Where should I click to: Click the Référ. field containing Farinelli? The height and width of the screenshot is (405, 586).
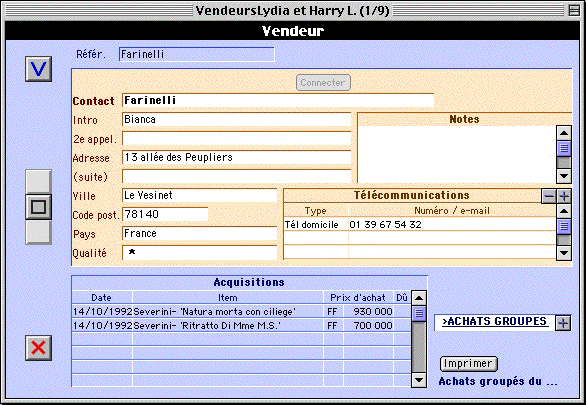[x=197, y=54]
